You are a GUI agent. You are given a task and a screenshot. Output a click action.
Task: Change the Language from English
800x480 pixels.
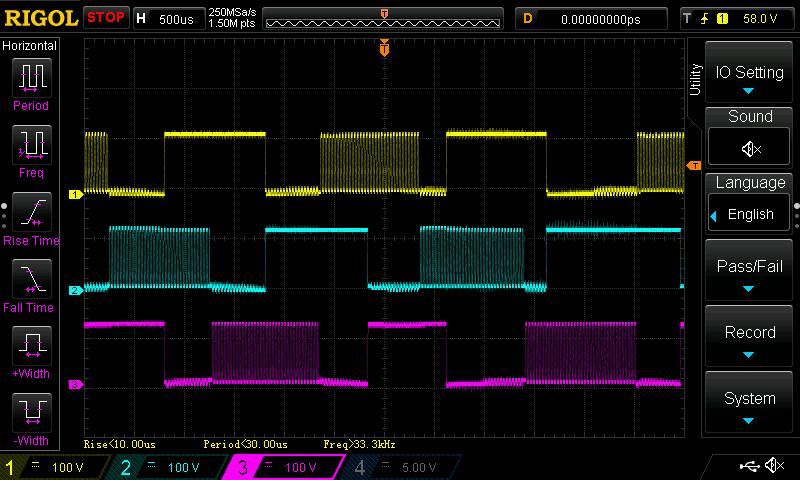pos(749,214)
